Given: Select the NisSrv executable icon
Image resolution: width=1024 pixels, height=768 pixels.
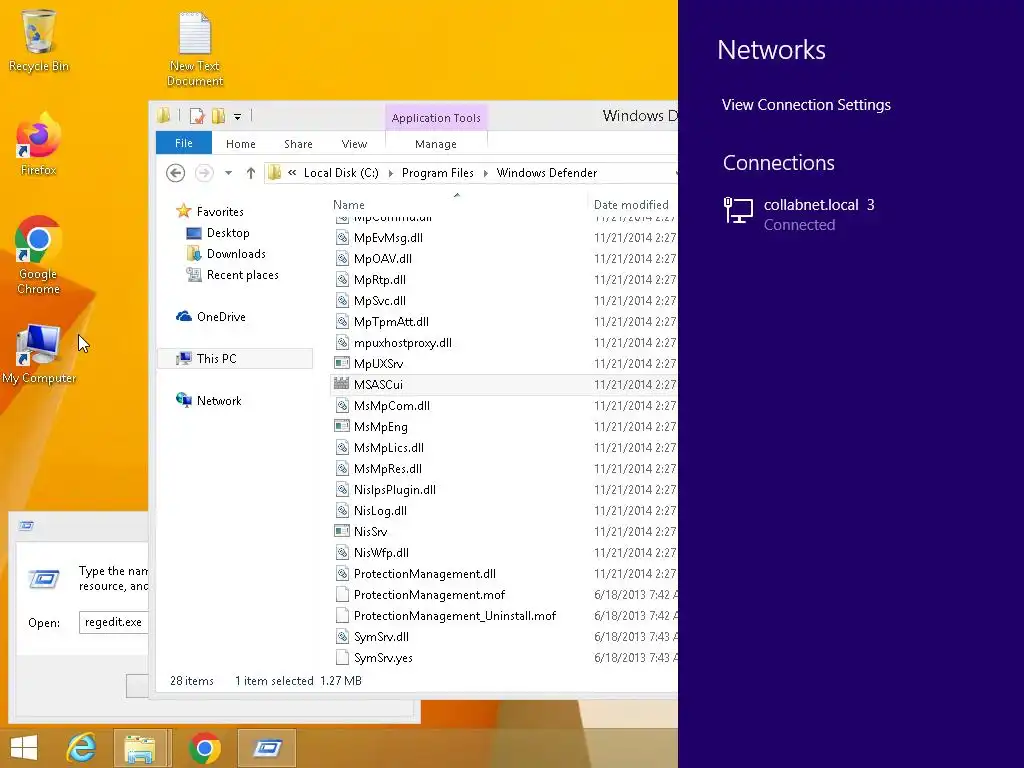Looking at the screenshot, I should point(341,531).
